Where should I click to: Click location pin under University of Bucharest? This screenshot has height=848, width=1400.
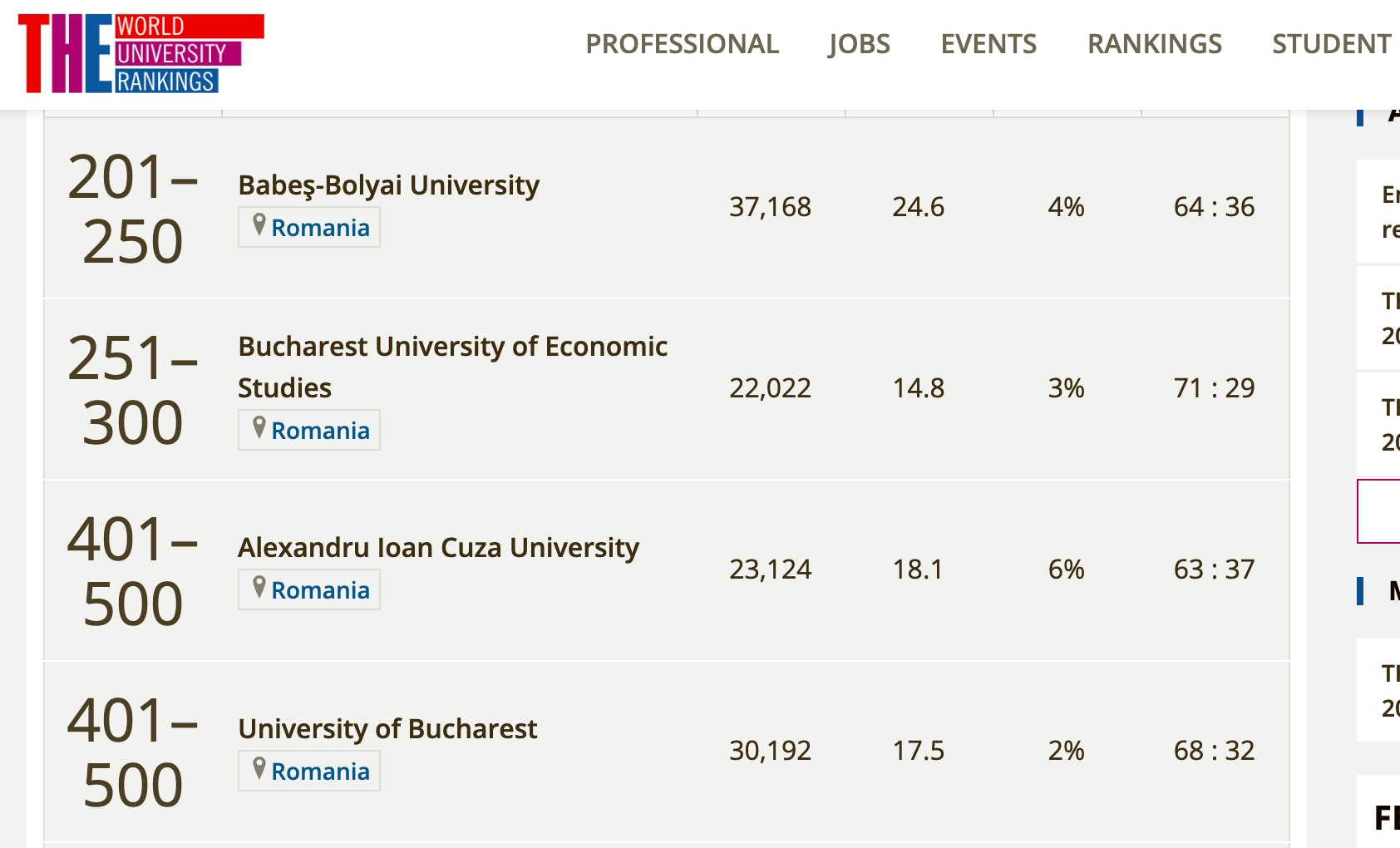tap(259, 769)
